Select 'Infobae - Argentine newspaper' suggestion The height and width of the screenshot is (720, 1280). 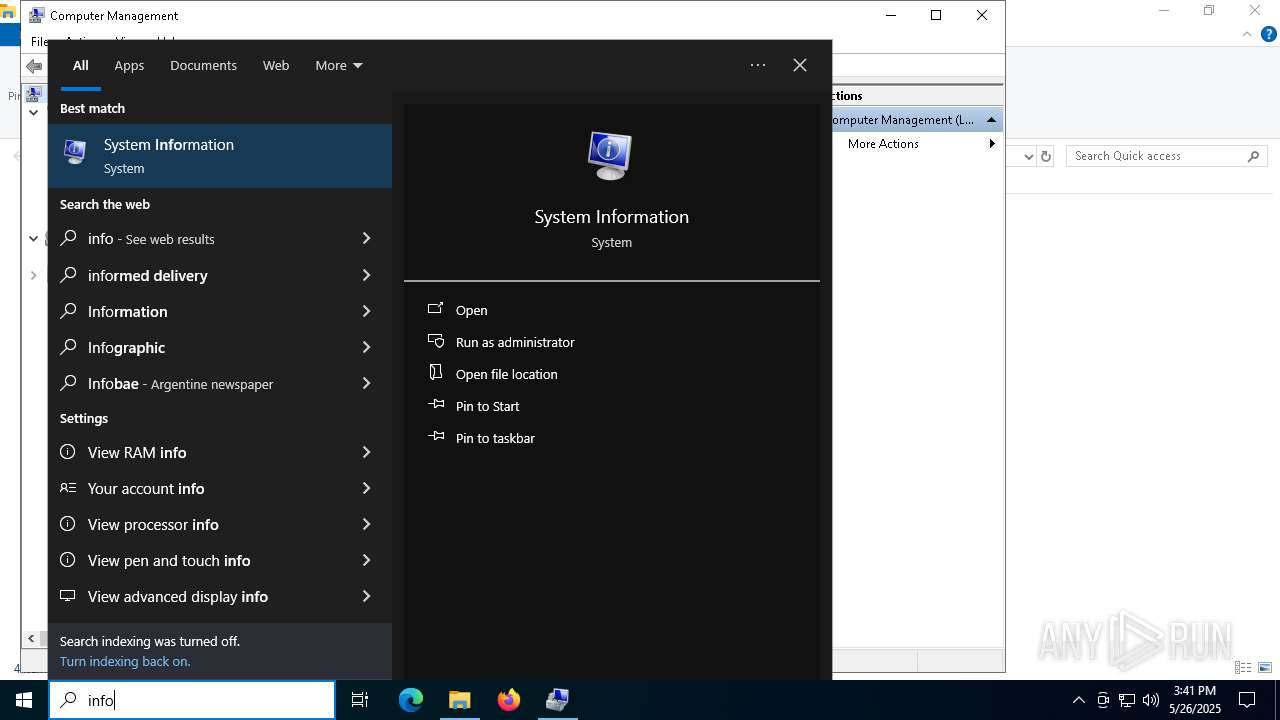[x=180, y=383]
